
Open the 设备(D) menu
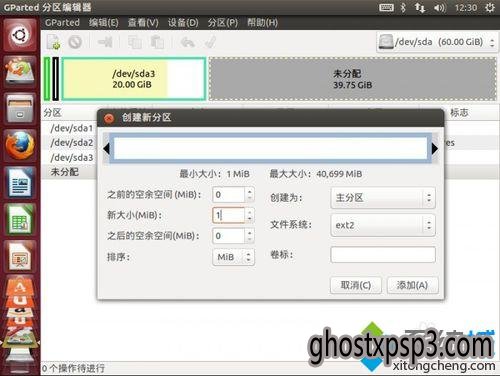[183, 23]
